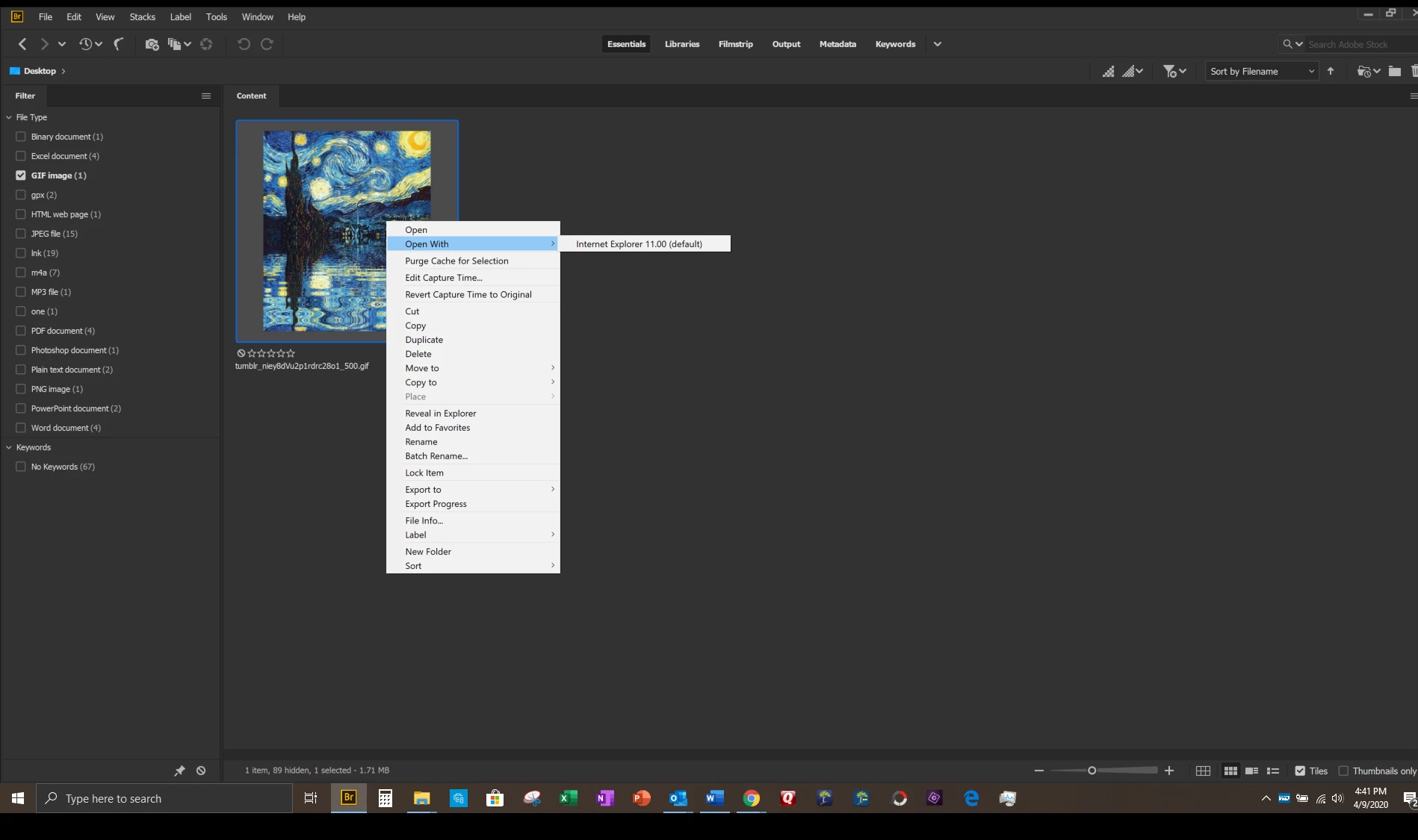
Task: Click the reject circle beside rating stars
Action: (x=241, y=353)
